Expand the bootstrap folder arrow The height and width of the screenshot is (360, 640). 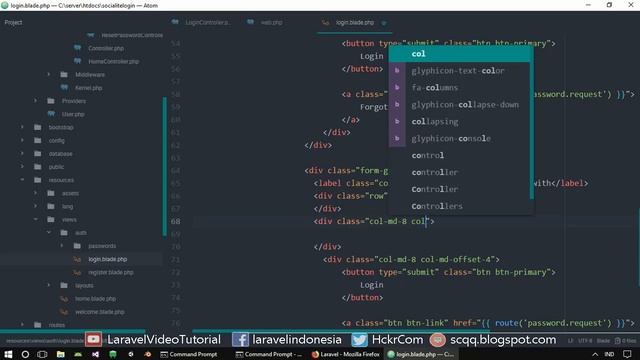[x=22, y=127]
